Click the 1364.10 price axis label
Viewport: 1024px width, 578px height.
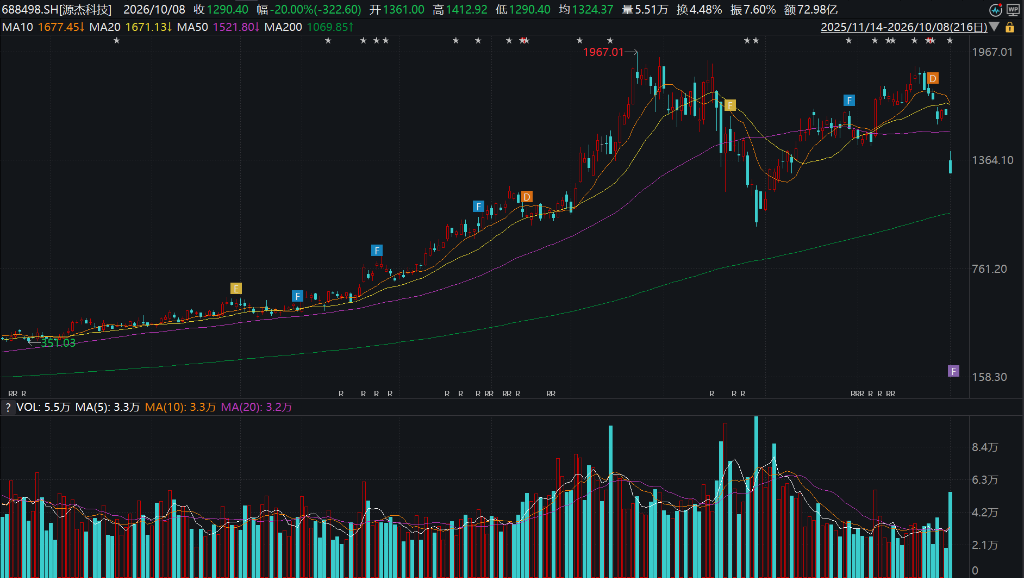pyautogui.click(x=993, y=160)
